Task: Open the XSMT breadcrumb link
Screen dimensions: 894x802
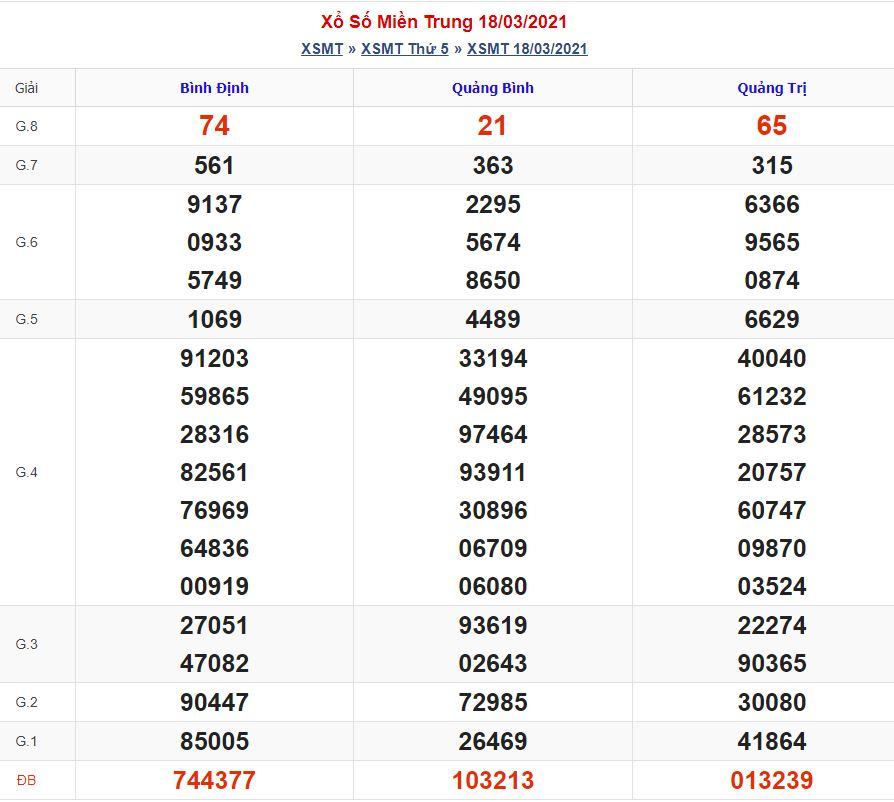Action: (x=322, y=49)
